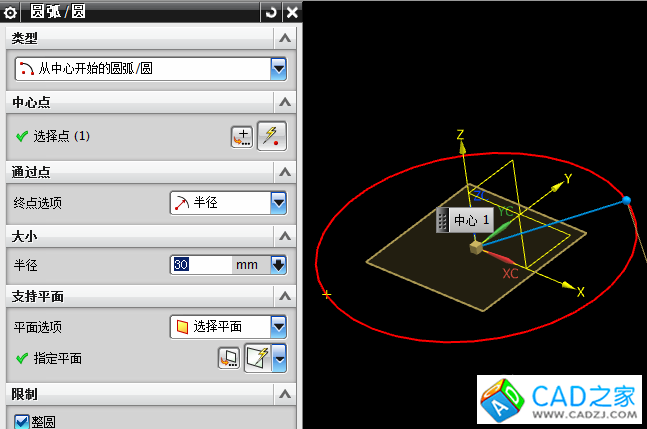Collapse the 中心点 section

coord(286,103)
